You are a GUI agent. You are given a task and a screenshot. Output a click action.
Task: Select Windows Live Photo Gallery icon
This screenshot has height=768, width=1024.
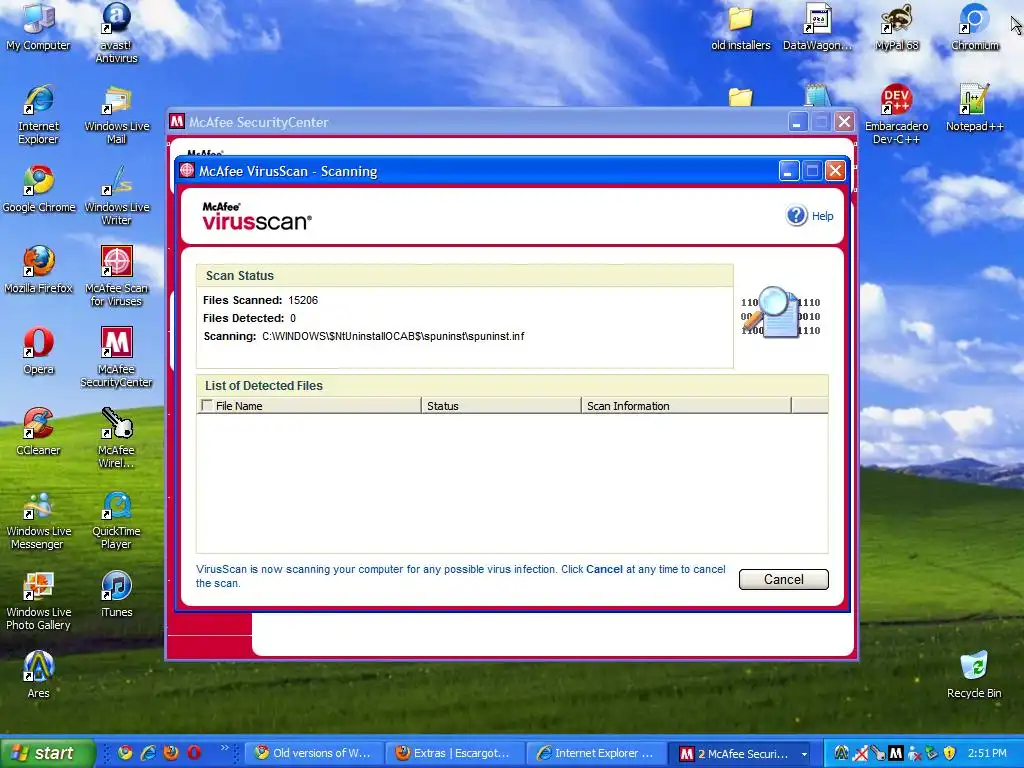click(x=38, y=600)
